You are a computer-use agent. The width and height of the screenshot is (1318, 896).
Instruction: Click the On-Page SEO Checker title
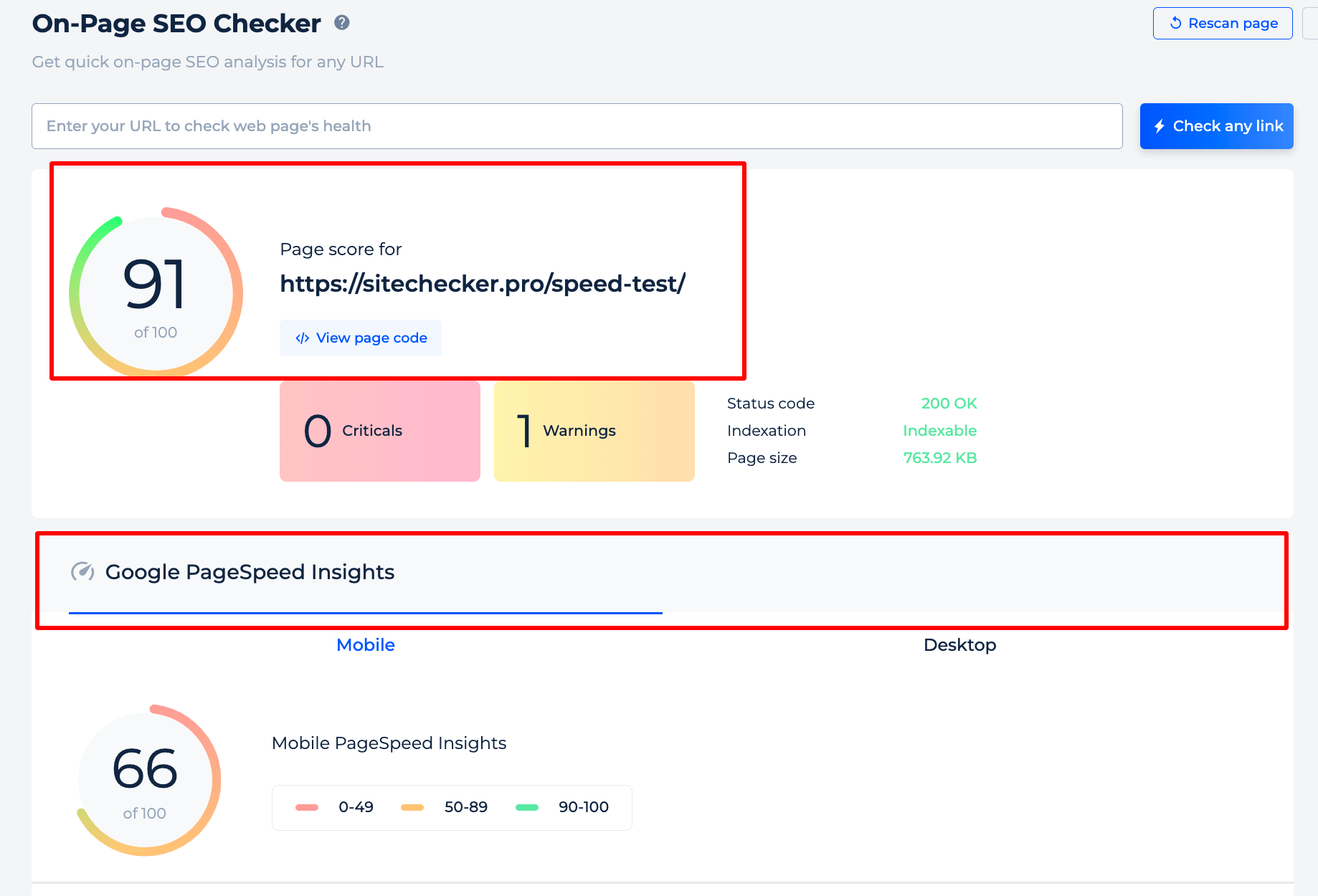176,24
